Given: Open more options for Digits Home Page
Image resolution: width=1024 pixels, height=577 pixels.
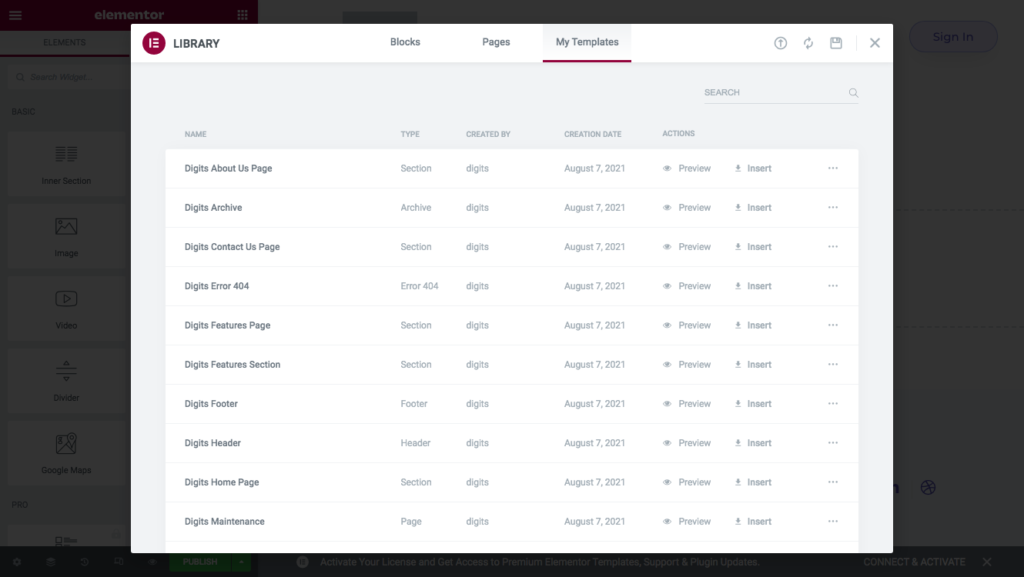Looking at the screenshot, I should point(833,482).
